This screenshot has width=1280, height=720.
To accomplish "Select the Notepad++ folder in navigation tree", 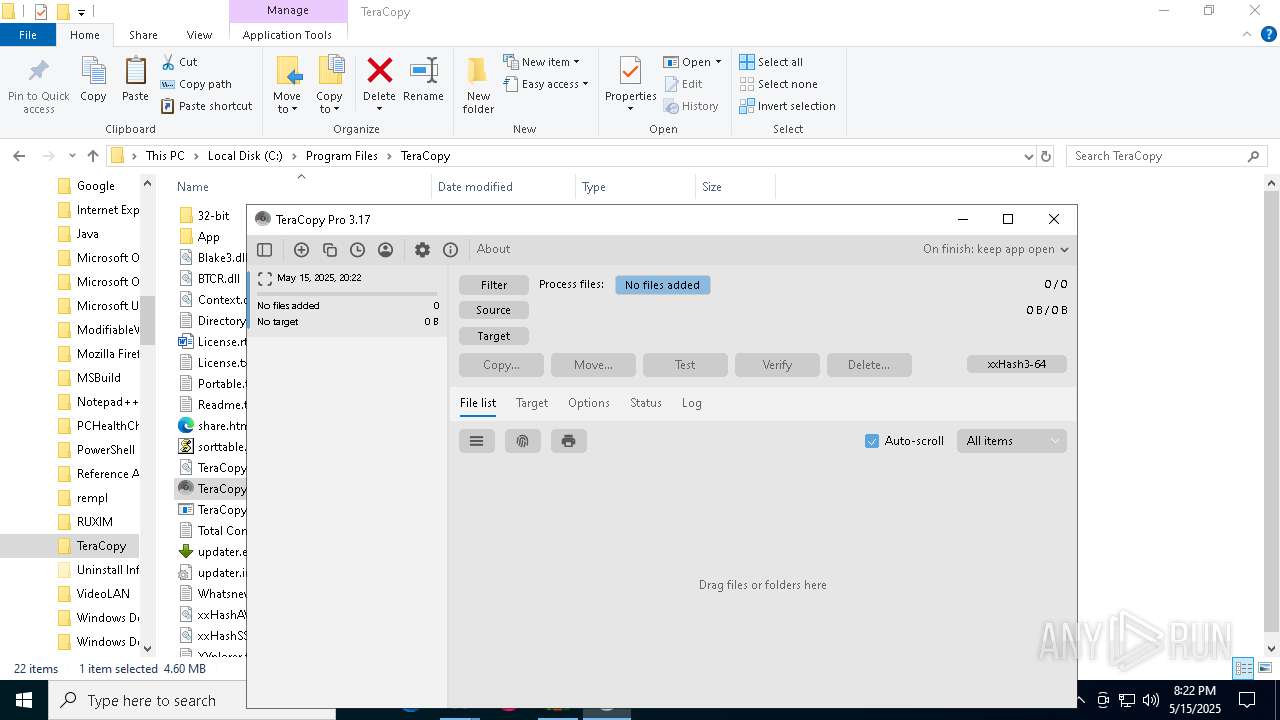I will click(x=107, y=402).
